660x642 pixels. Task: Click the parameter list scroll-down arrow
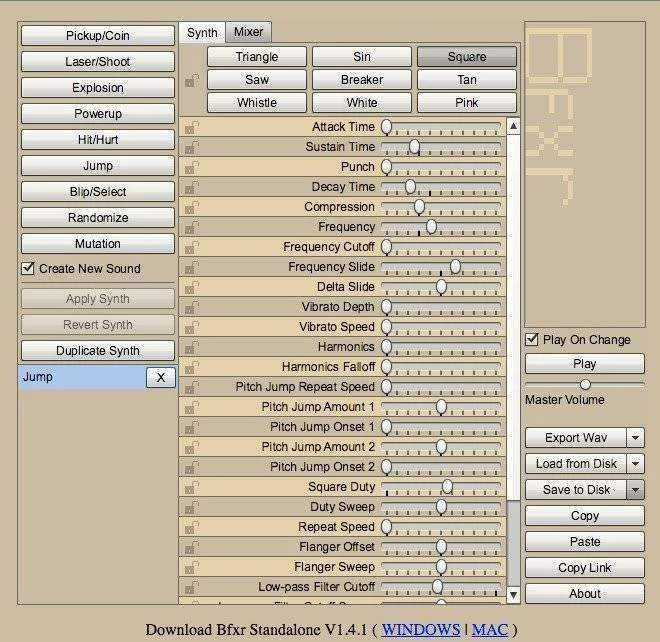[514, 595]
